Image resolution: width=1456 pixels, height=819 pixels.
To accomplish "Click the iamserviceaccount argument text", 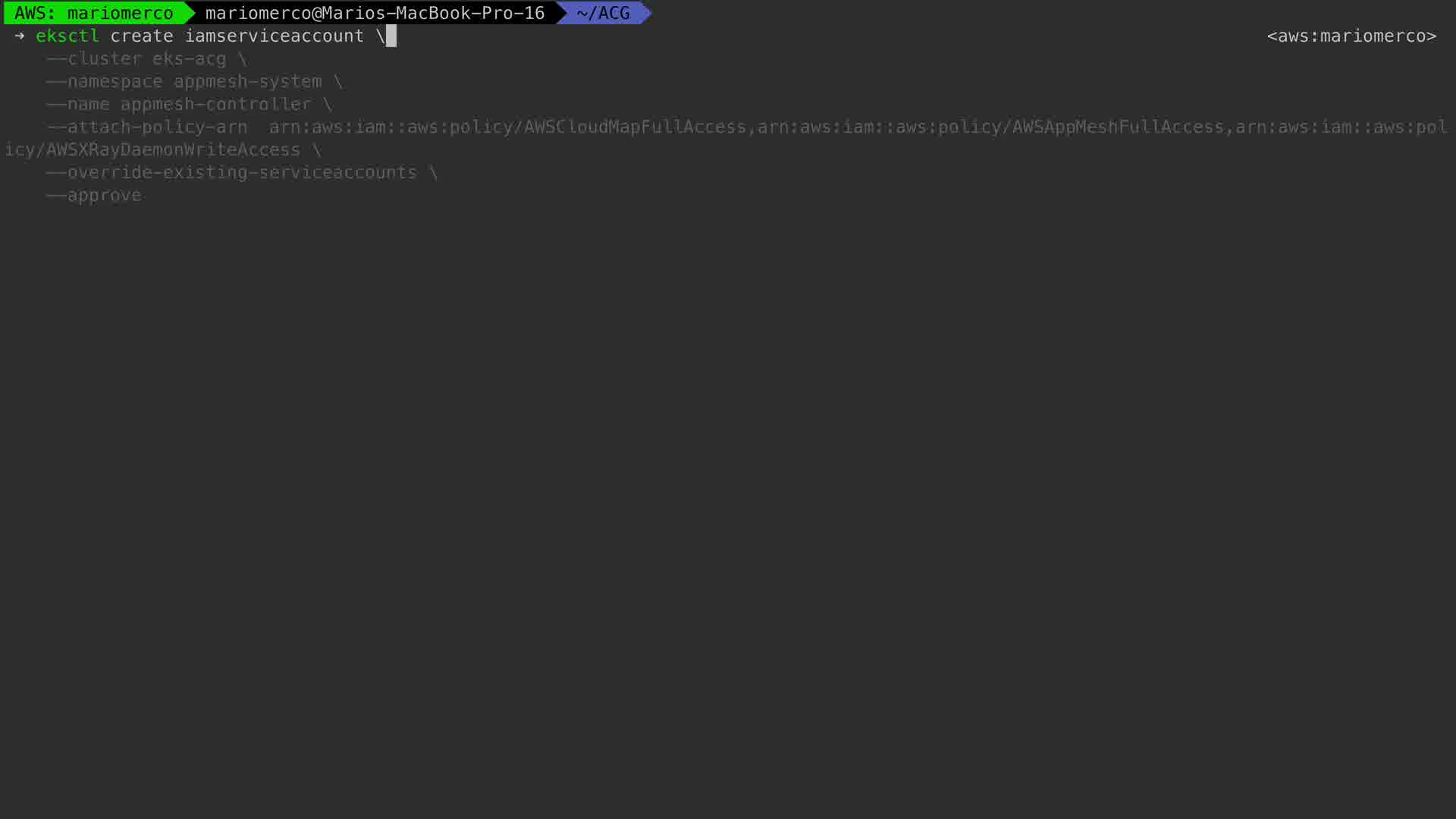I will tap(275, 36).
